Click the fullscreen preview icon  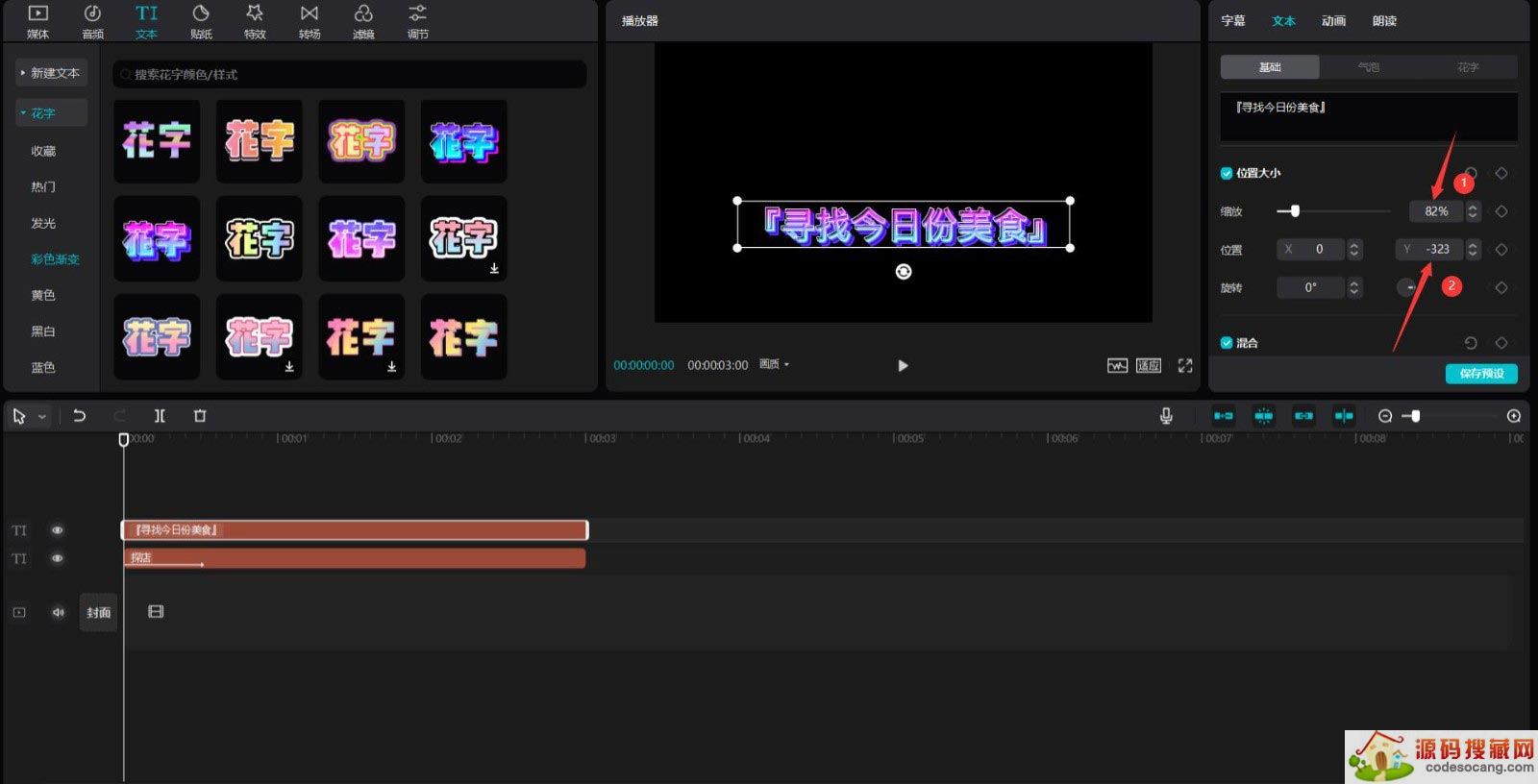pyautogui.click(x=1185, y=366)
